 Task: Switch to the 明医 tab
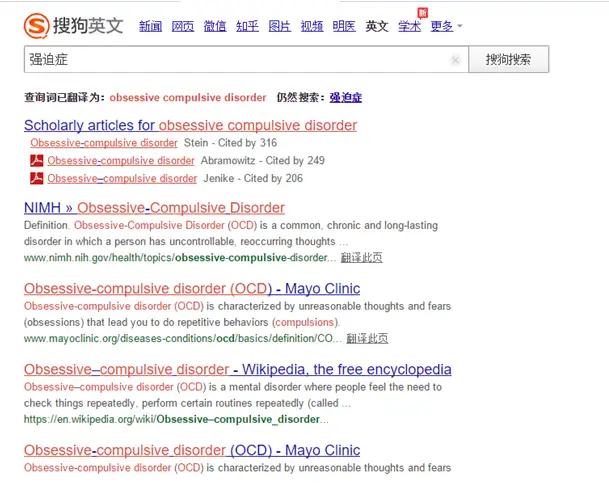click(344, 26)
